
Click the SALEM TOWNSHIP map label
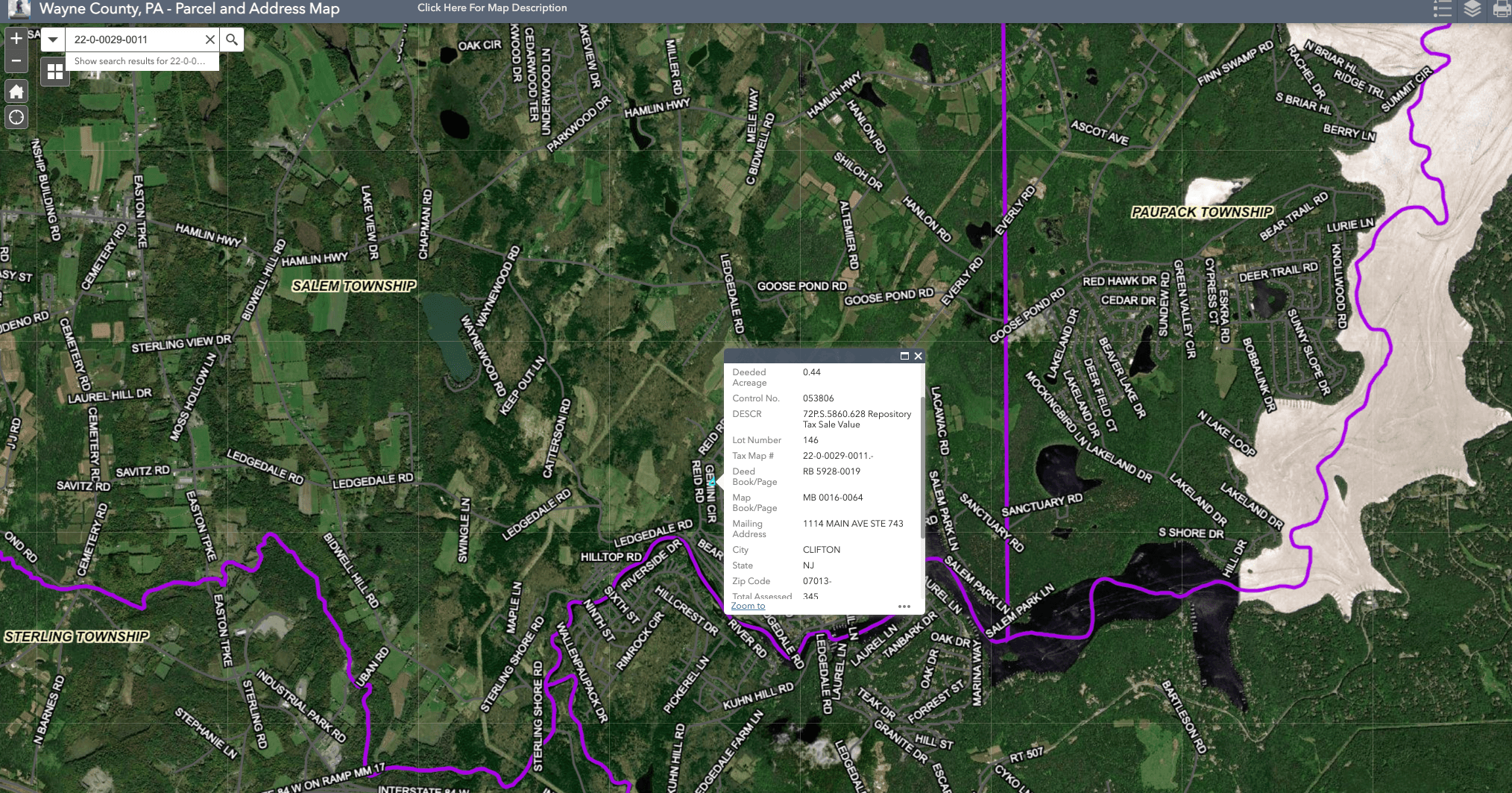pos(353,286)
